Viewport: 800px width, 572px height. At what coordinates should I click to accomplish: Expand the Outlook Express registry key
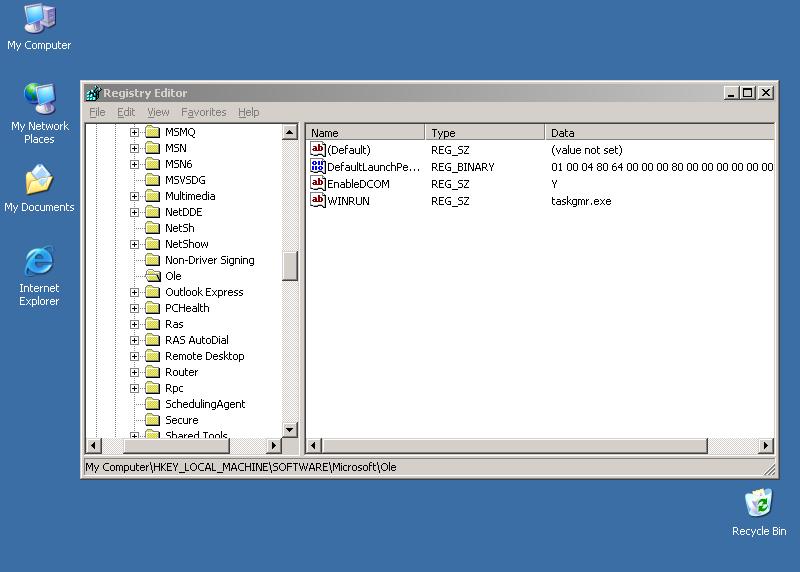point(134,292)
